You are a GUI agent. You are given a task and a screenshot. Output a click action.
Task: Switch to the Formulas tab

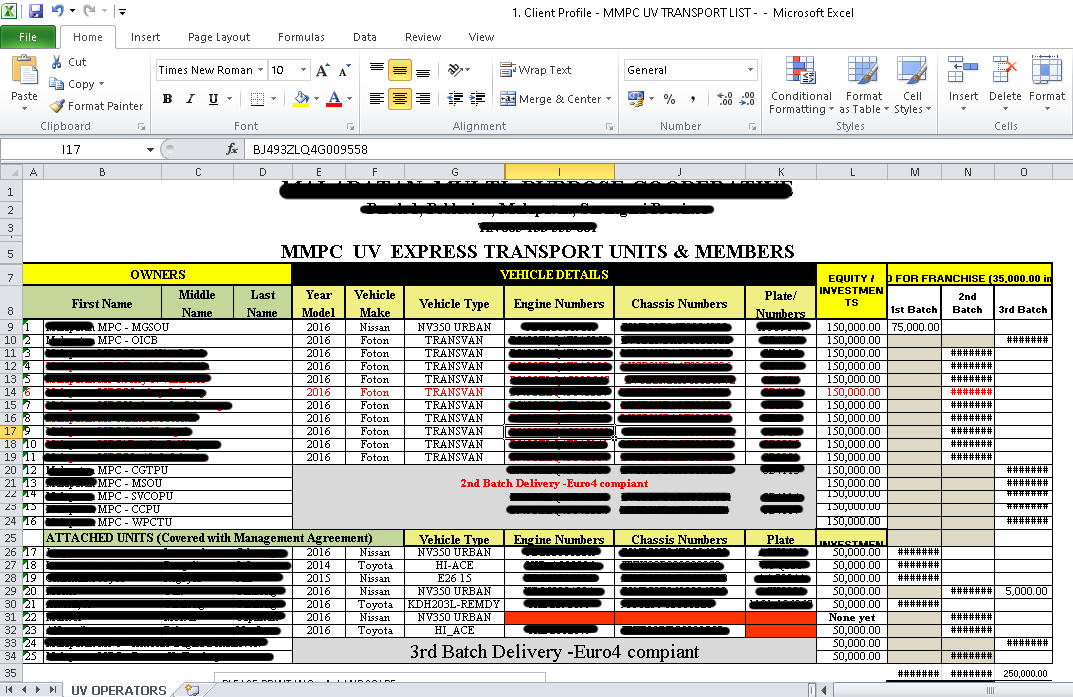tap(301, 37)
